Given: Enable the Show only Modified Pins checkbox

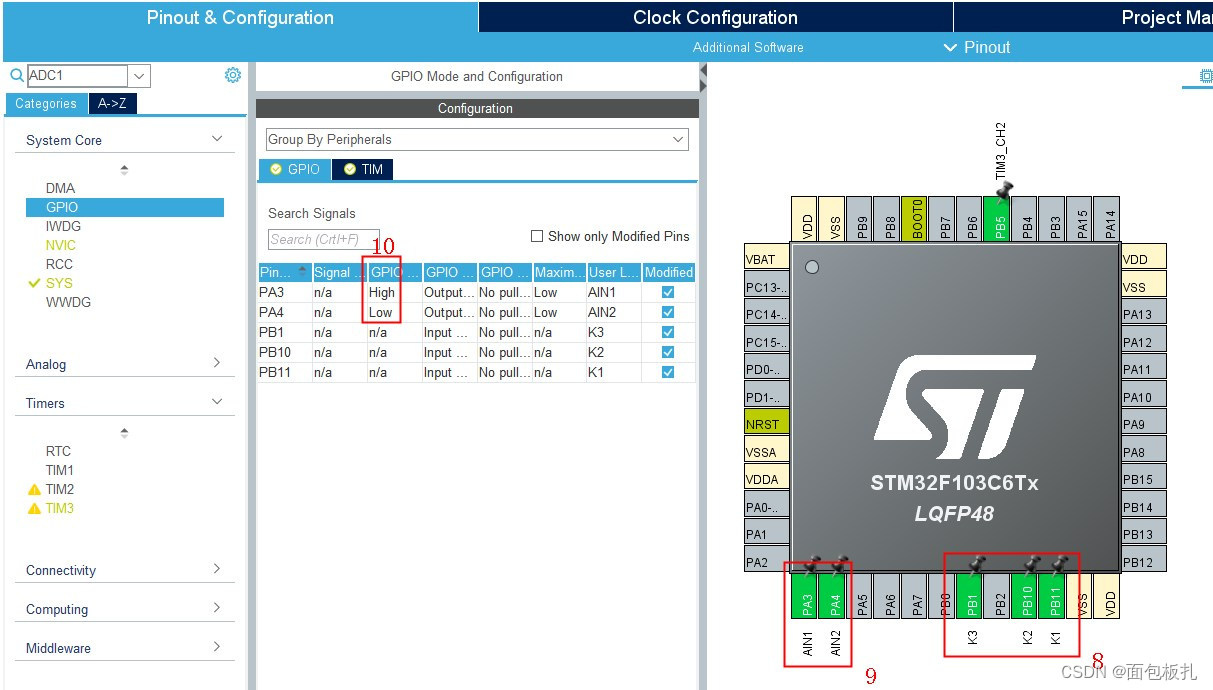Looking at the screenshot, I should [x=539, y=236].
